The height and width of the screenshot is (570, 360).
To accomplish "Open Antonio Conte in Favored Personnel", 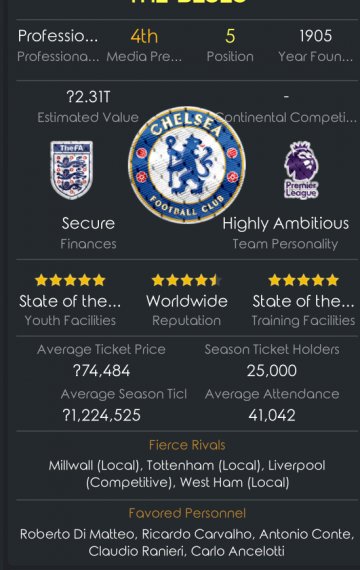I will click(305, 534).
